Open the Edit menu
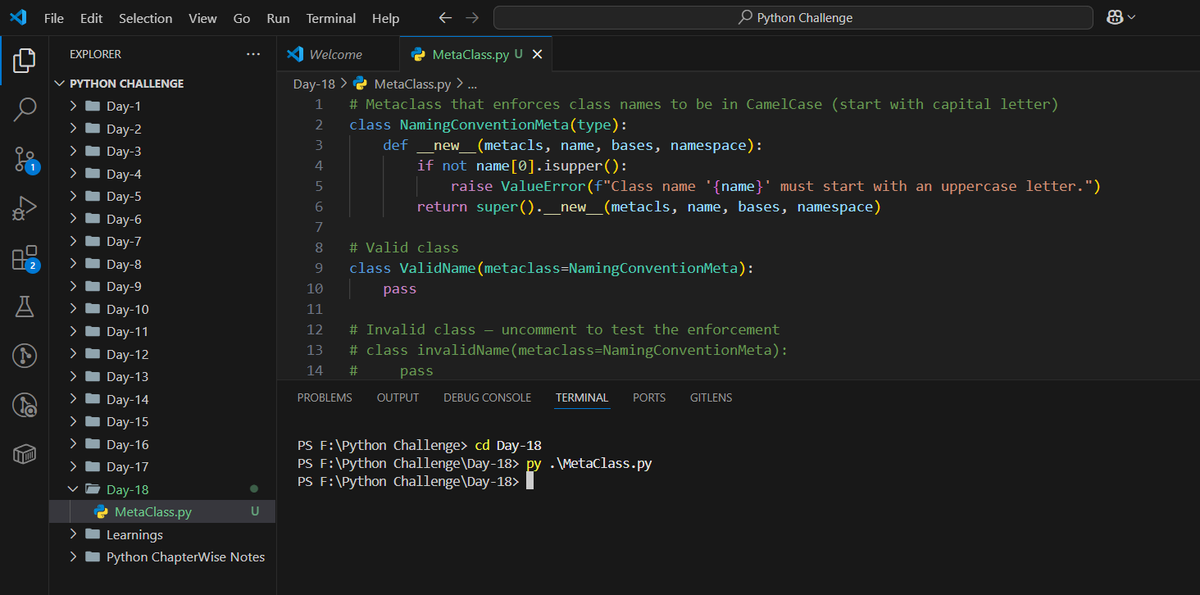The width and height of the screenshot is (1200, 595). 91,18
